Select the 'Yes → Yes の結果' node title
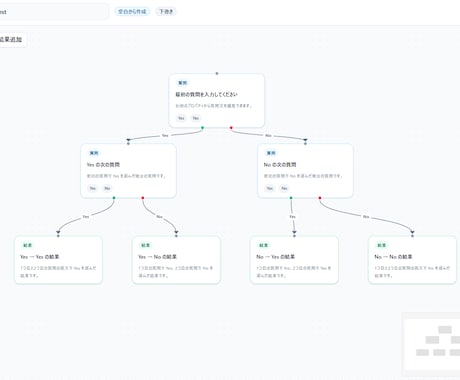Screen dimensions: 460x380 pyautogui.click(x=40, y=257)
